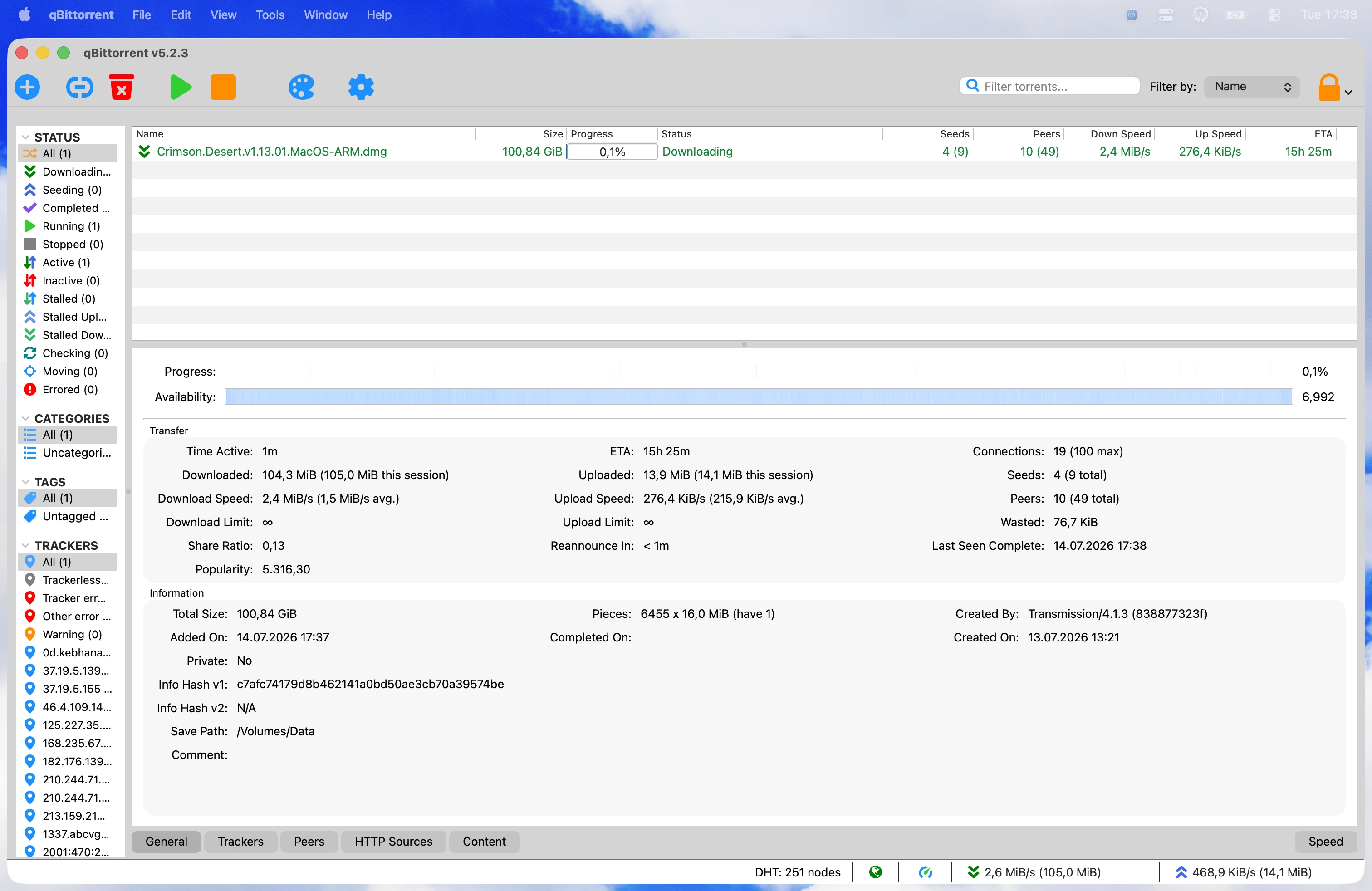Select the Trackerless tracker filter
The height and width of the screenshot is (891, 1372).
coord(68,580)
